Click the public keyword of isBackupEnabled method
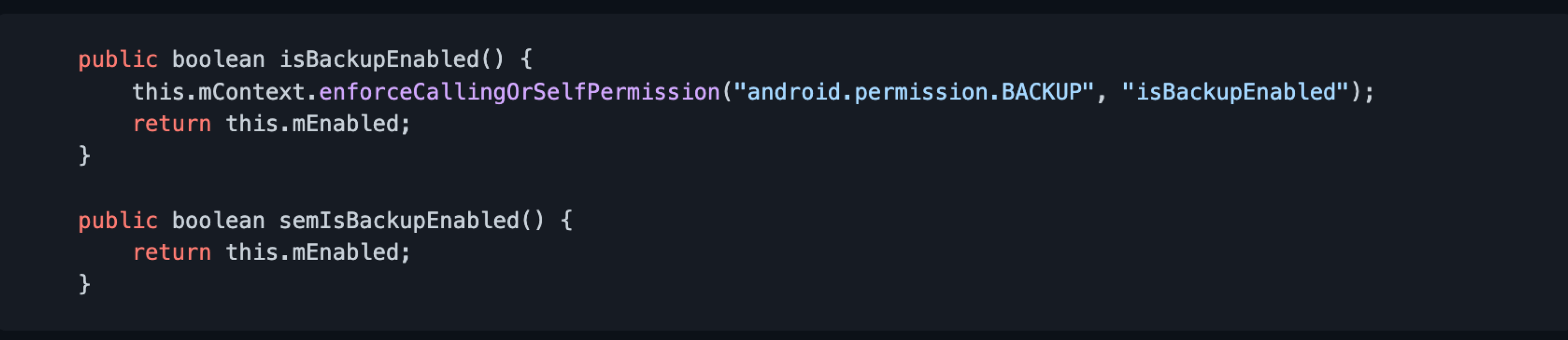 pos(117,60)
